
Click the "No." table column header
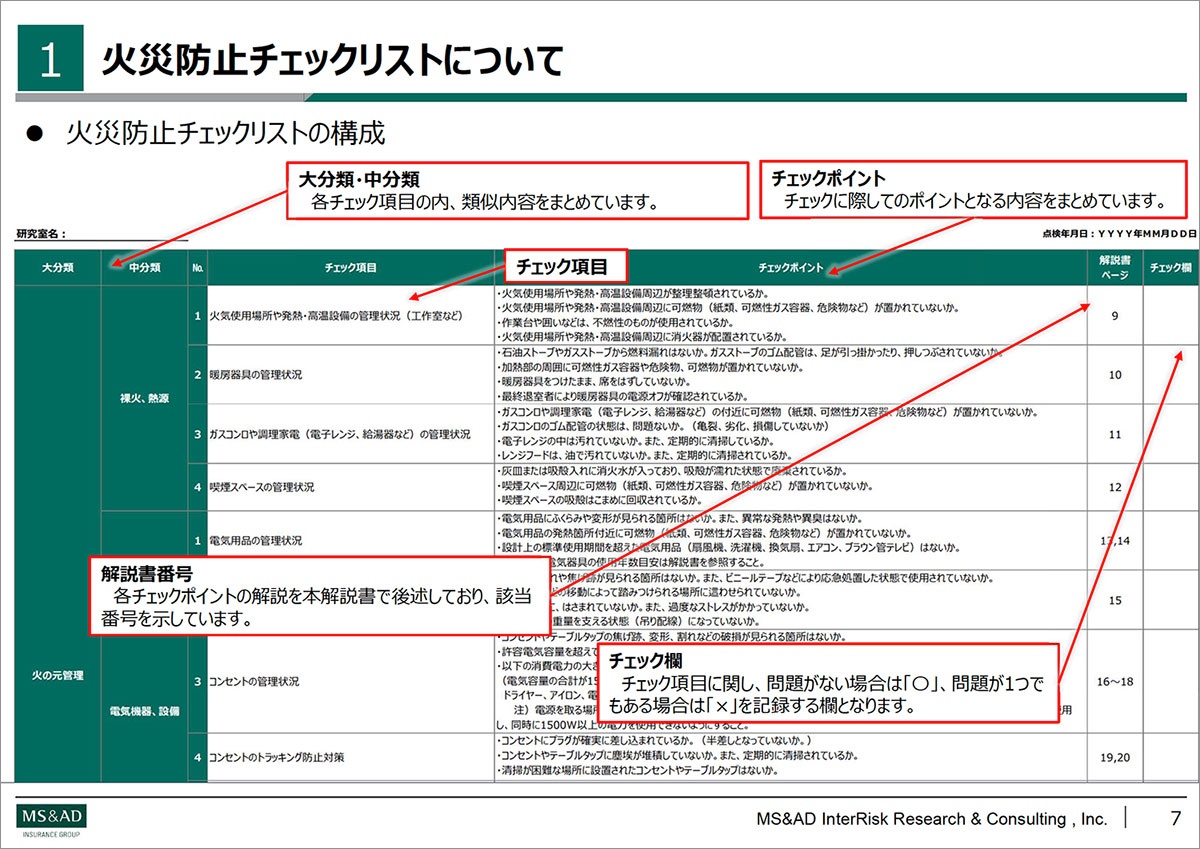point(198,268)
